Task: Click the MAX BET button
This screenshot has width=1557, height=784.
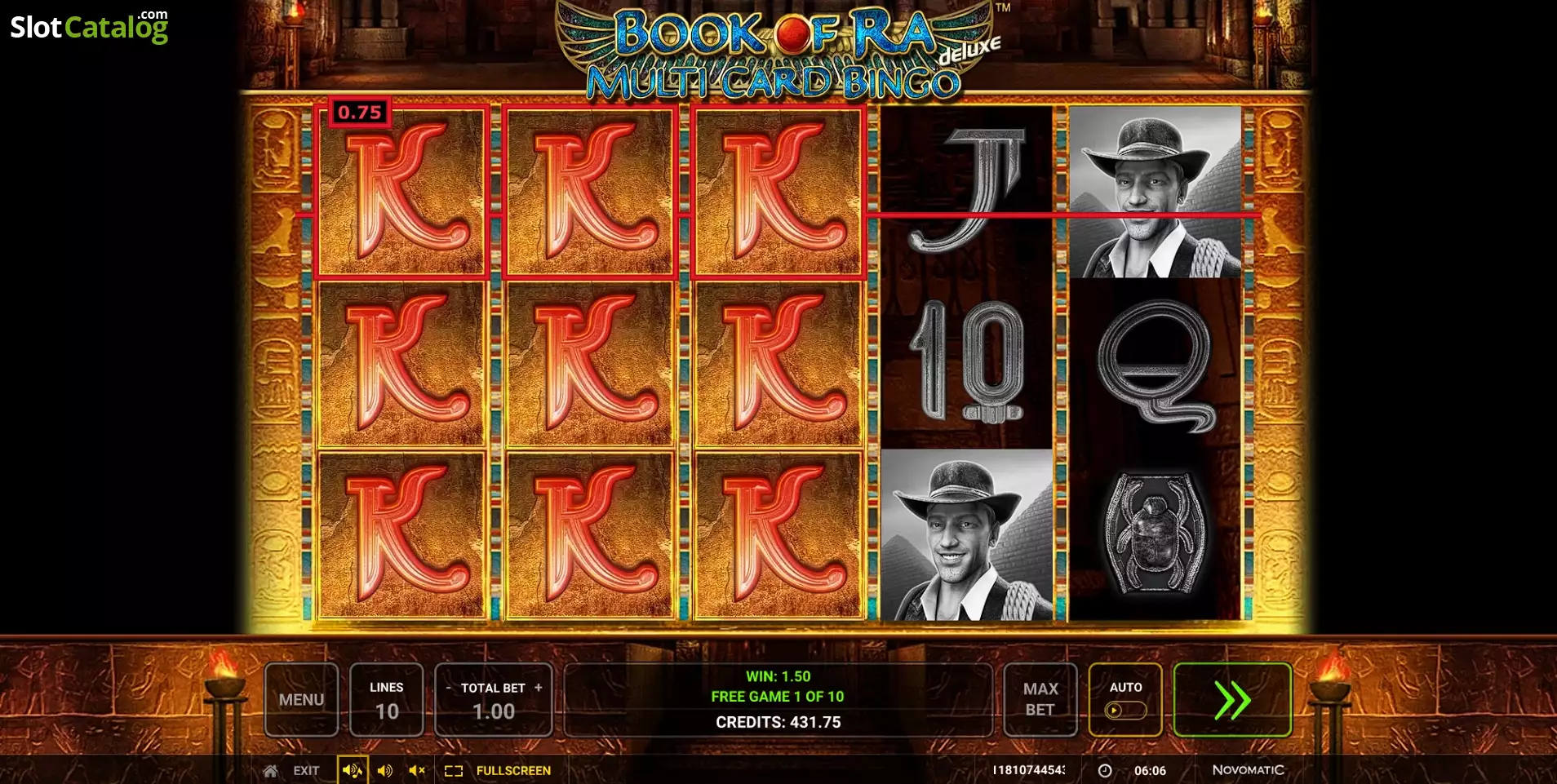Action: pos(1040,699)
